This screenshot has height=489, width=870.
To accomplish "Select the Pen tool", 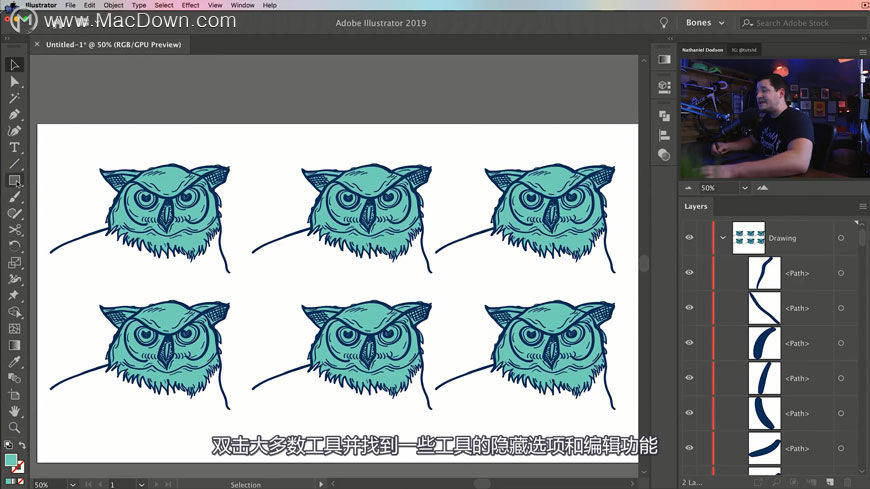I will coord(14,114).
